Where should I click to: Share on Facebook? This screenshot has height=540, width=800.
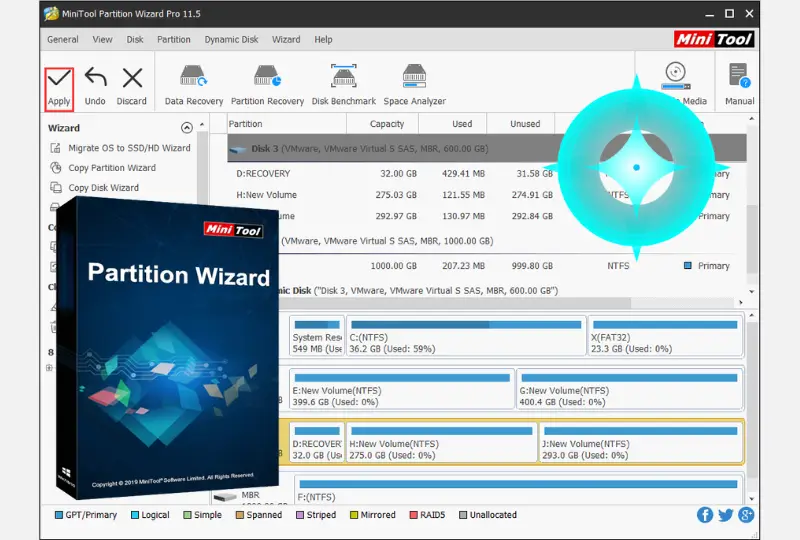[705, 515]
